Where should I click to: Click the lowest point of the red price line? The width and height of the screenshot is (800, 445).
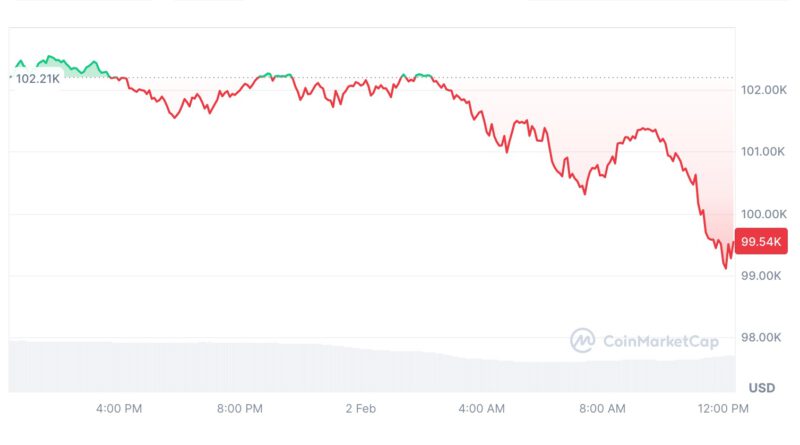point(725,267)
